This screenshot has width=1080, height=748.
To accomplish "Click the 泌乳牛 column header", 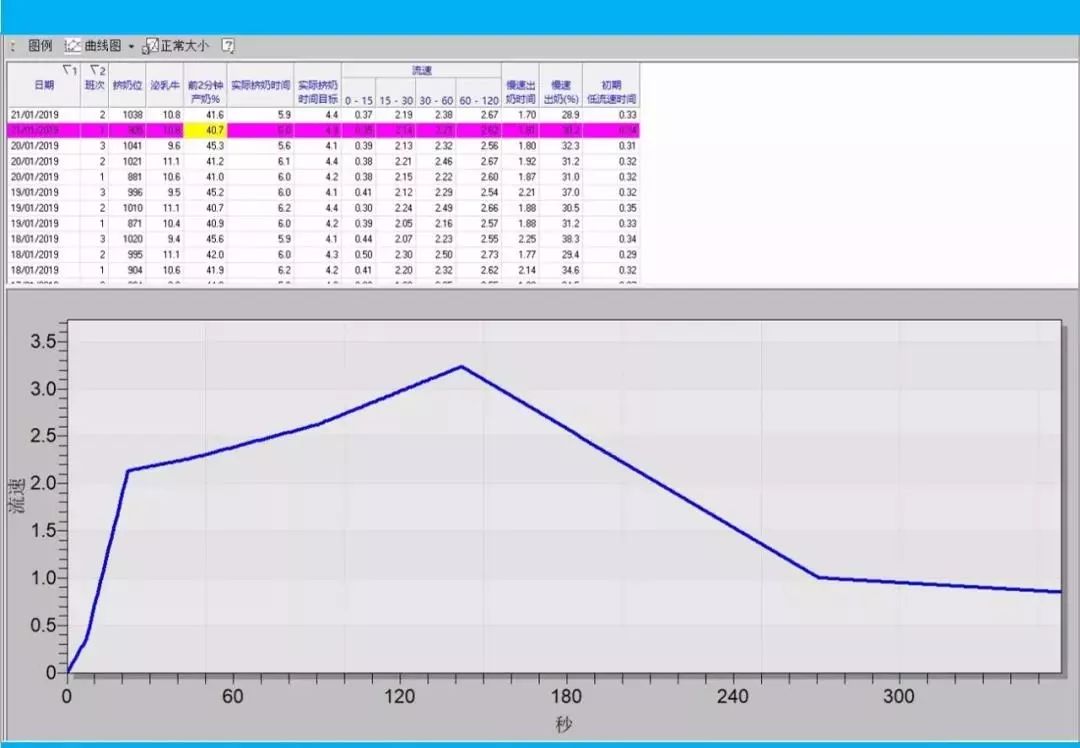I will point(165,86).
